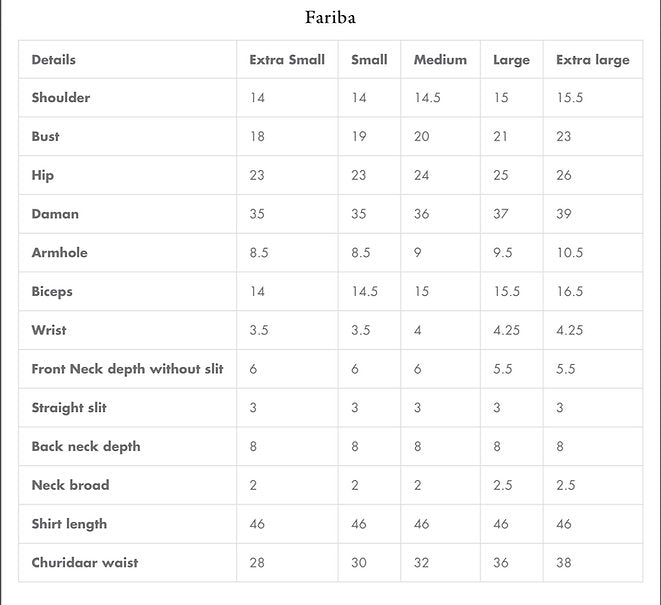Select the Small column header

tap(369, 60)
